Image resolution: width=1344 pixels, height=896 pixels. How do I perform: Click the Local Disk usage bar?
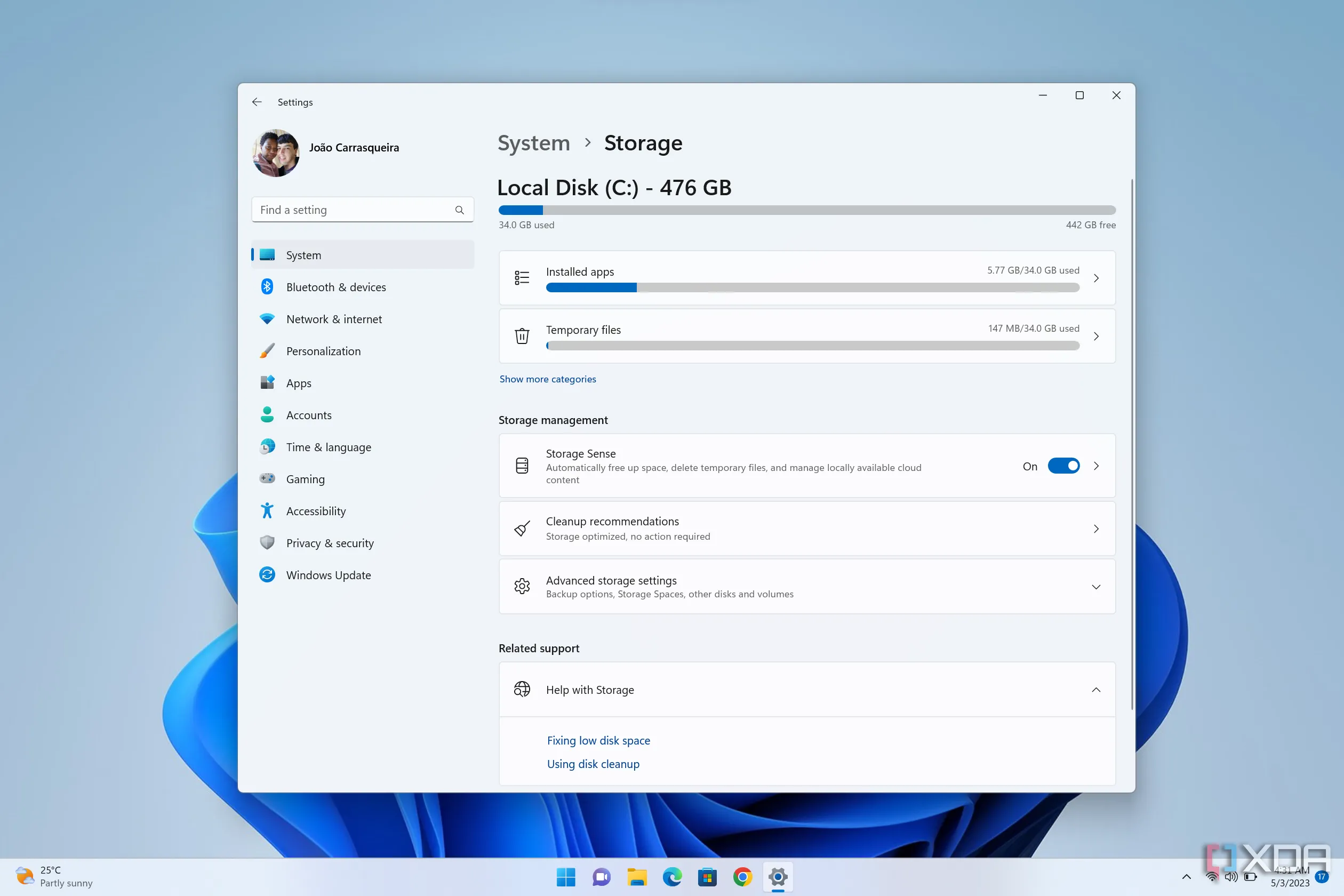click(x=806, y=210)
